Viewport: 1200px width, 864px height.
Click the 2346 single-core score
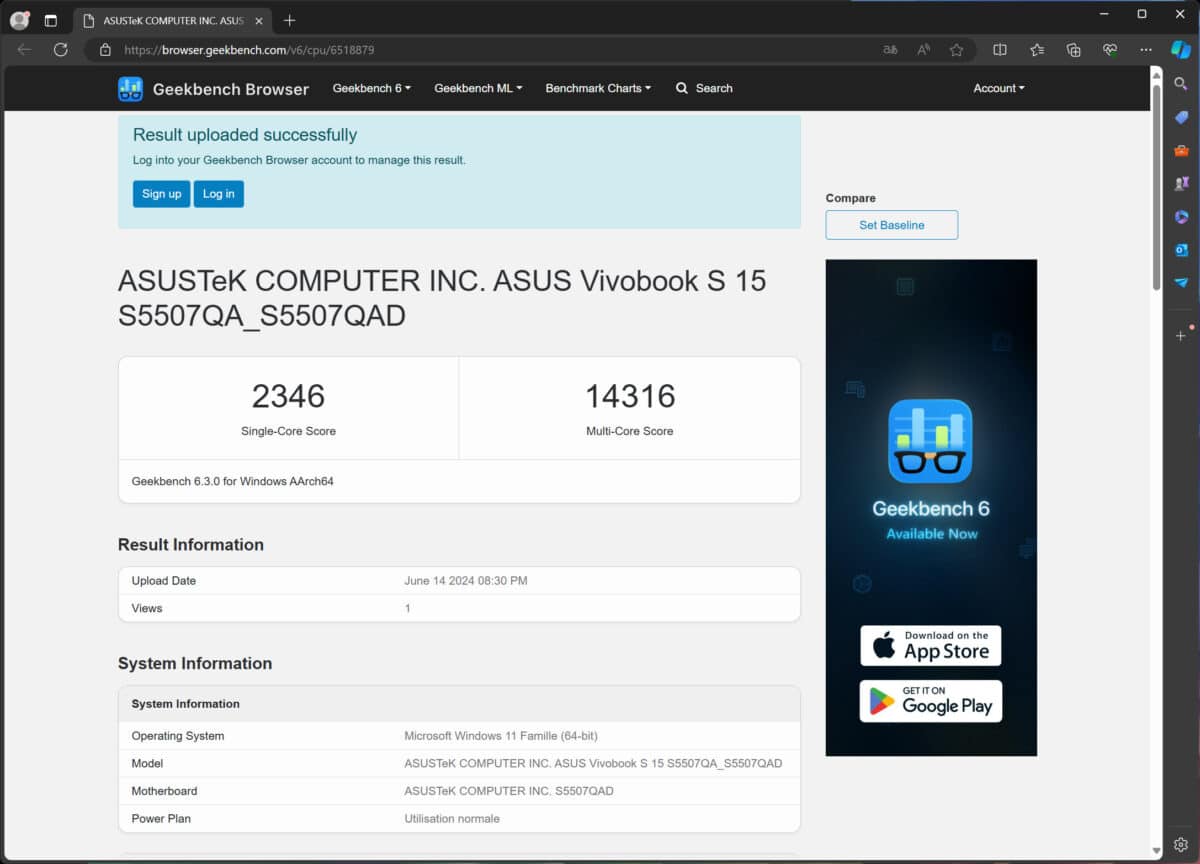pyautogui.click(x=288, y=396)
